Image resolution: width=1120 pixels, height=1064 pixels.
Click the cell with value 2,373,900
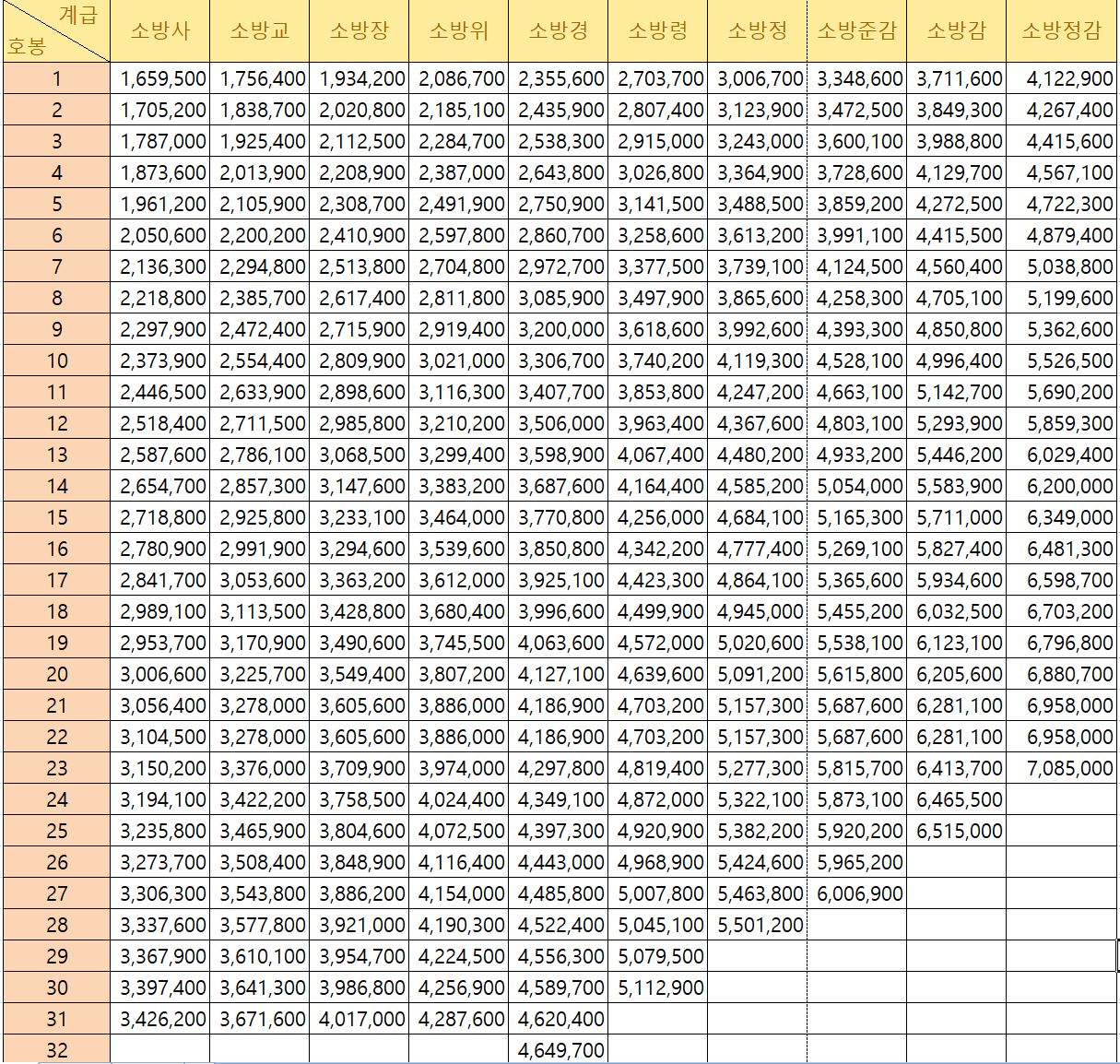pos(160,361)
